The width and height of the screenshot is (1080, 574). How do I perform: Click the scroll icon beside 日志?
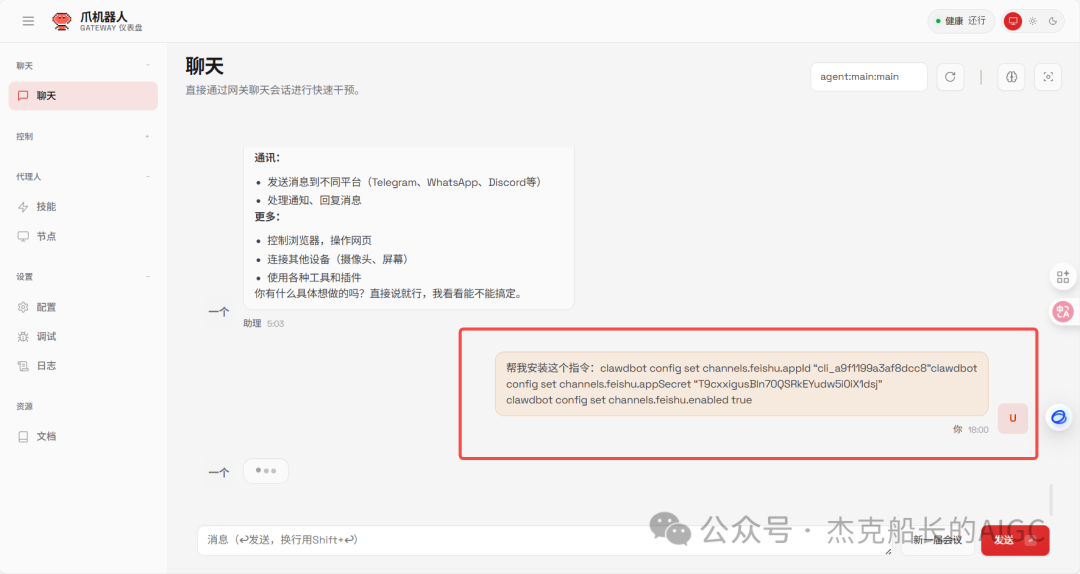pos(23,366)
